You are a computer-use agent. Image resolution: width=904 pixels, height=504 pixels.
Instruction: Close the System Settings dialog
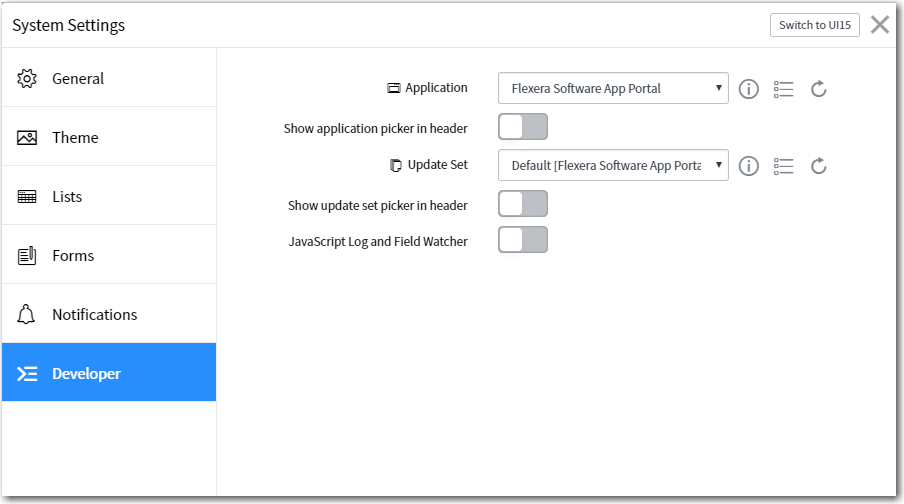point(880,25)
